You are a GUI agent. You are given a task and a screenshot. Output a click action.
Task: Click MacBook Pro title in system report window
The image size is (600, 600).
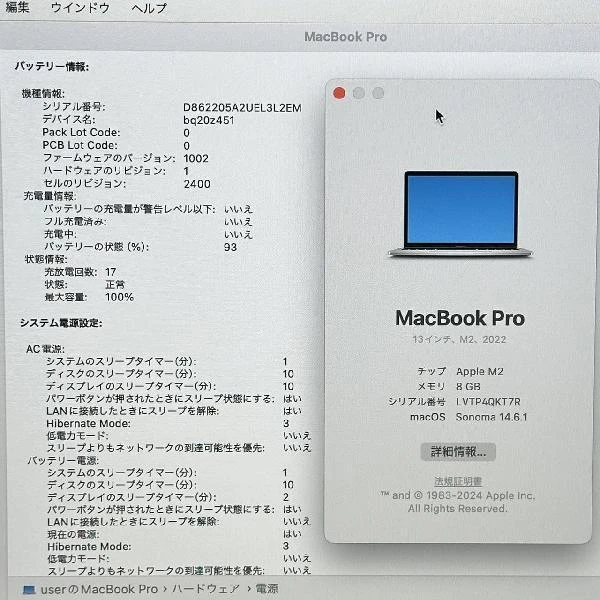coord(346,37)
